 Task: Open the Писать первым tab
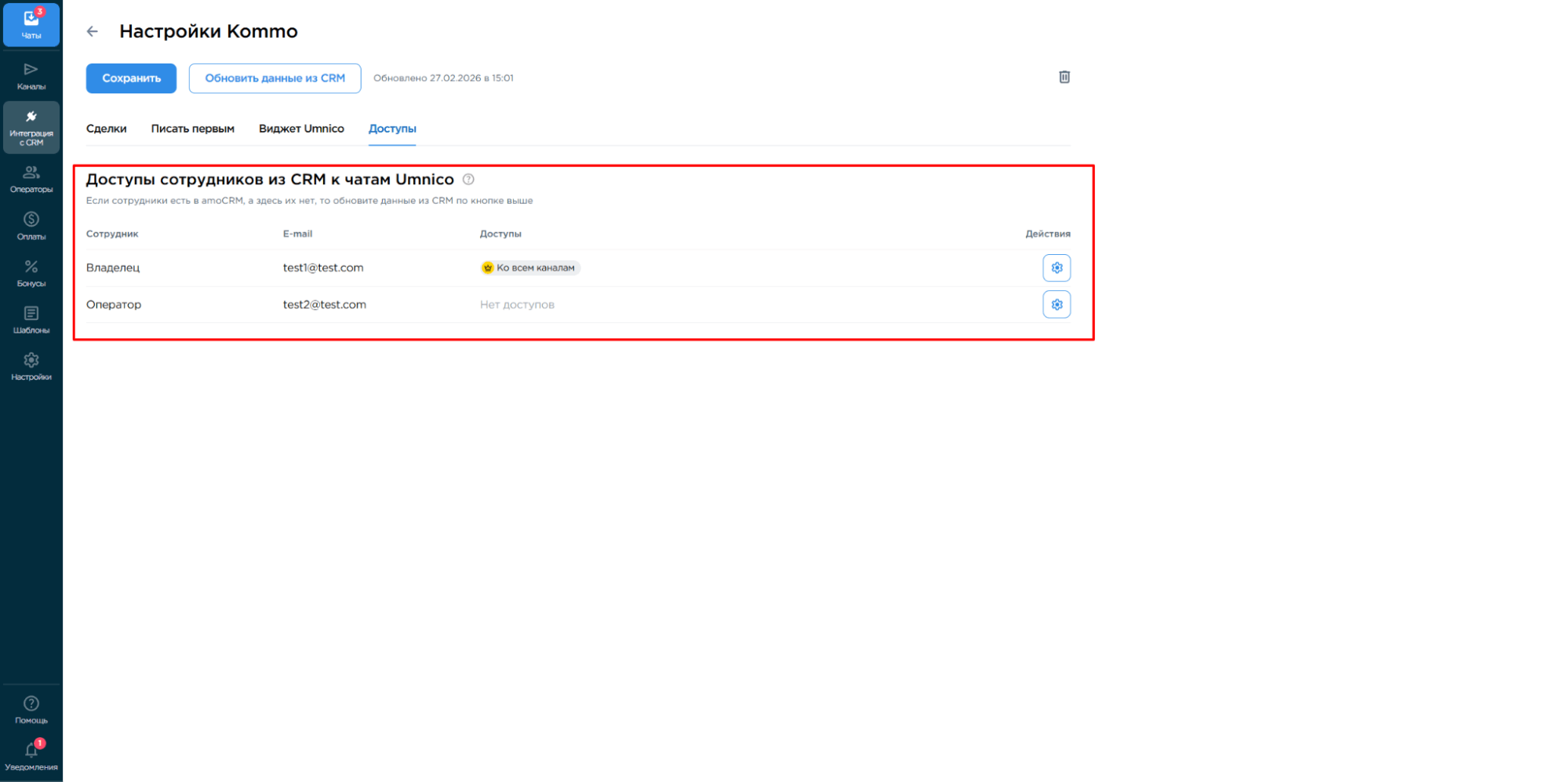tap(193, 129)
